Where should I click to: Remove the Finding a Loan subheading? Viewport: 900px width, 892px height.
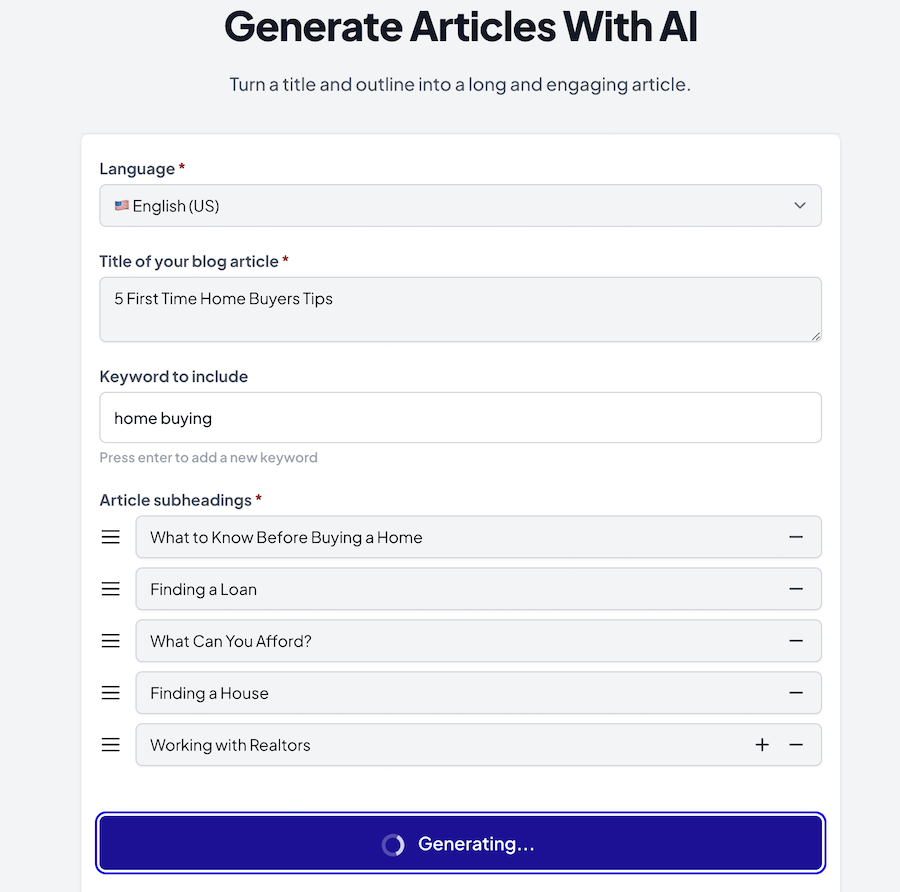click(796, 589)
